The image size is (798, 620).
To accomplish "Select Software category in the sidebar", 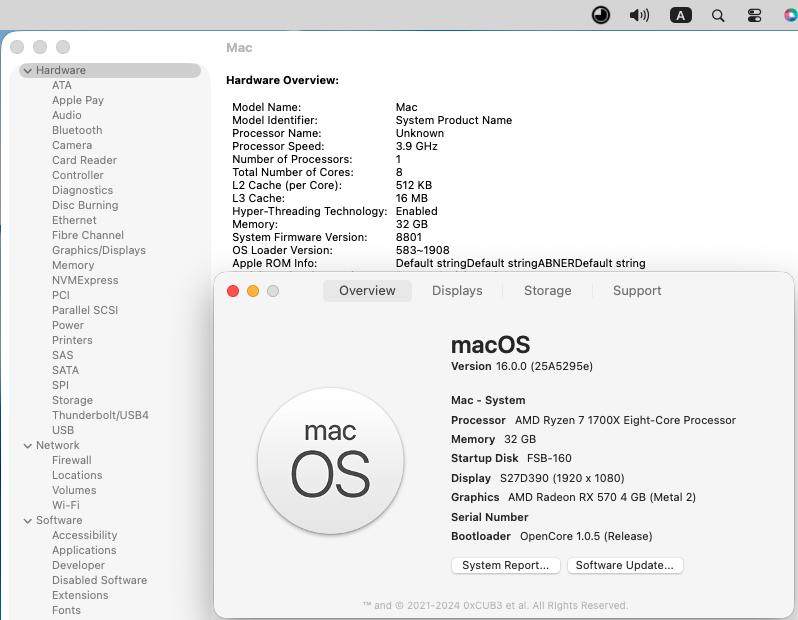I will 59,520.
